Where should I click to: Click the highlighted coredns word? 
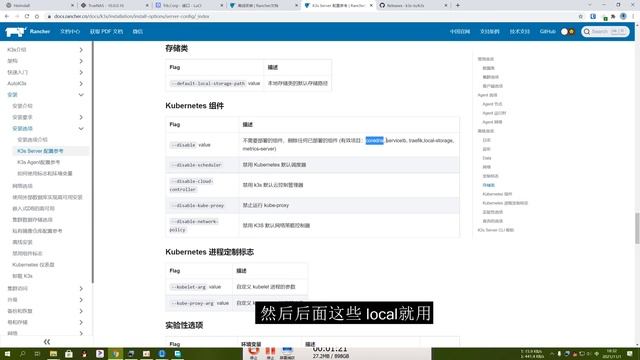click(374, 140)
